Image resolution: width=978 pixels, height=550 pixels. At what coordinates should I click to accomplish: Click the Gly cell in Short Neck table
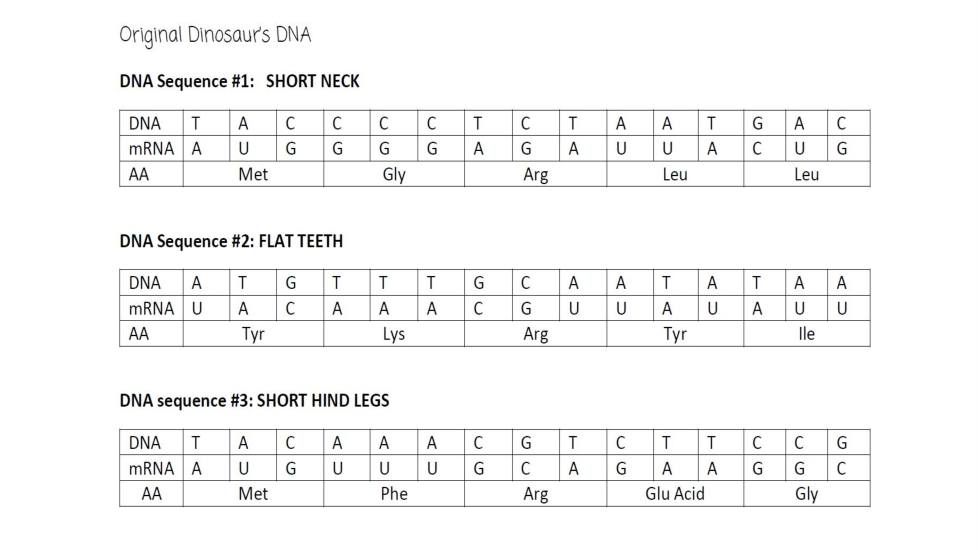point(394,174)
